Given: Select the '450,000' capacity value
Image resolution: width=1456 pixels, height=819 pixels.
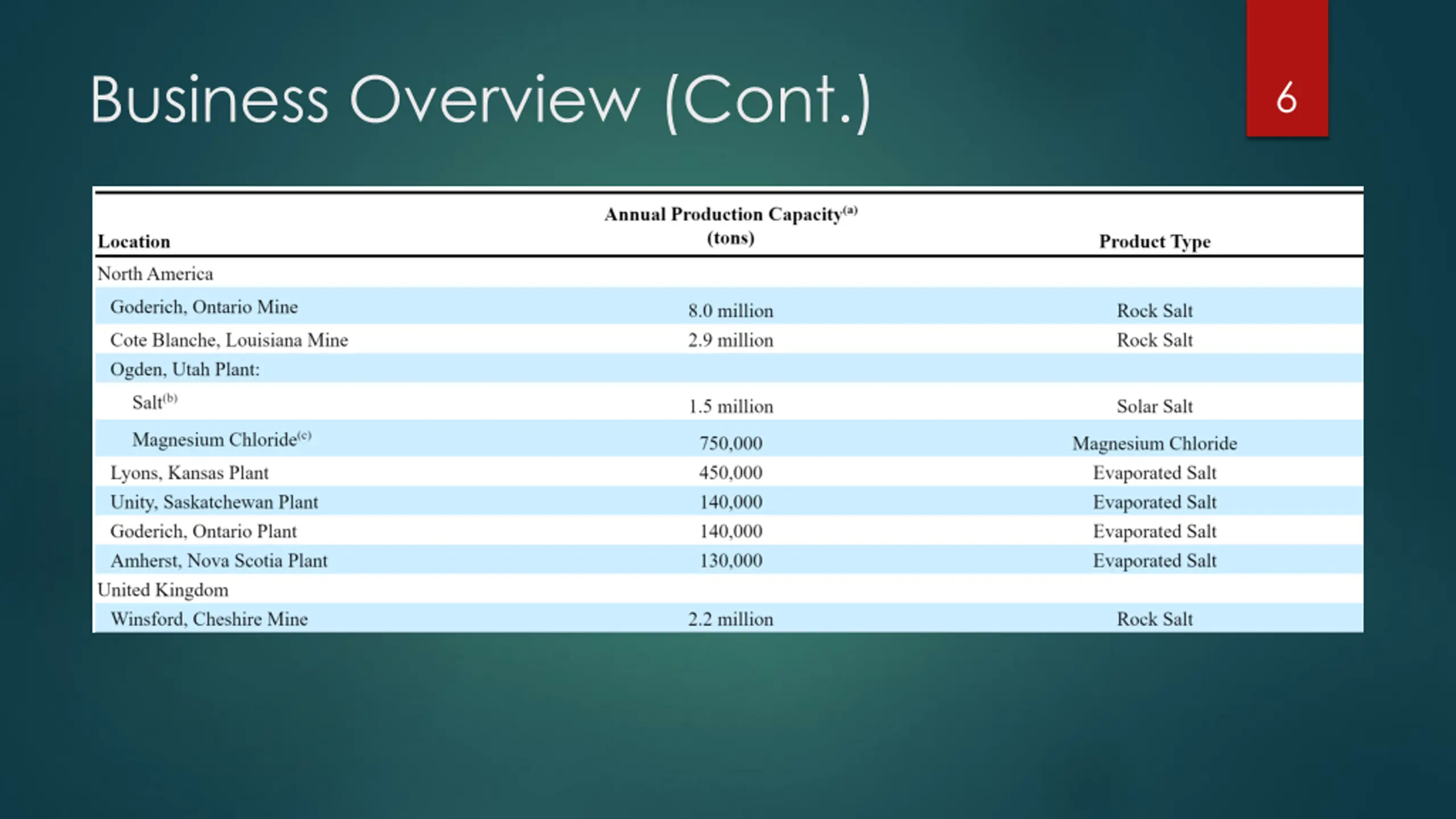Looking at the screenshot, I should coord(730,473).
